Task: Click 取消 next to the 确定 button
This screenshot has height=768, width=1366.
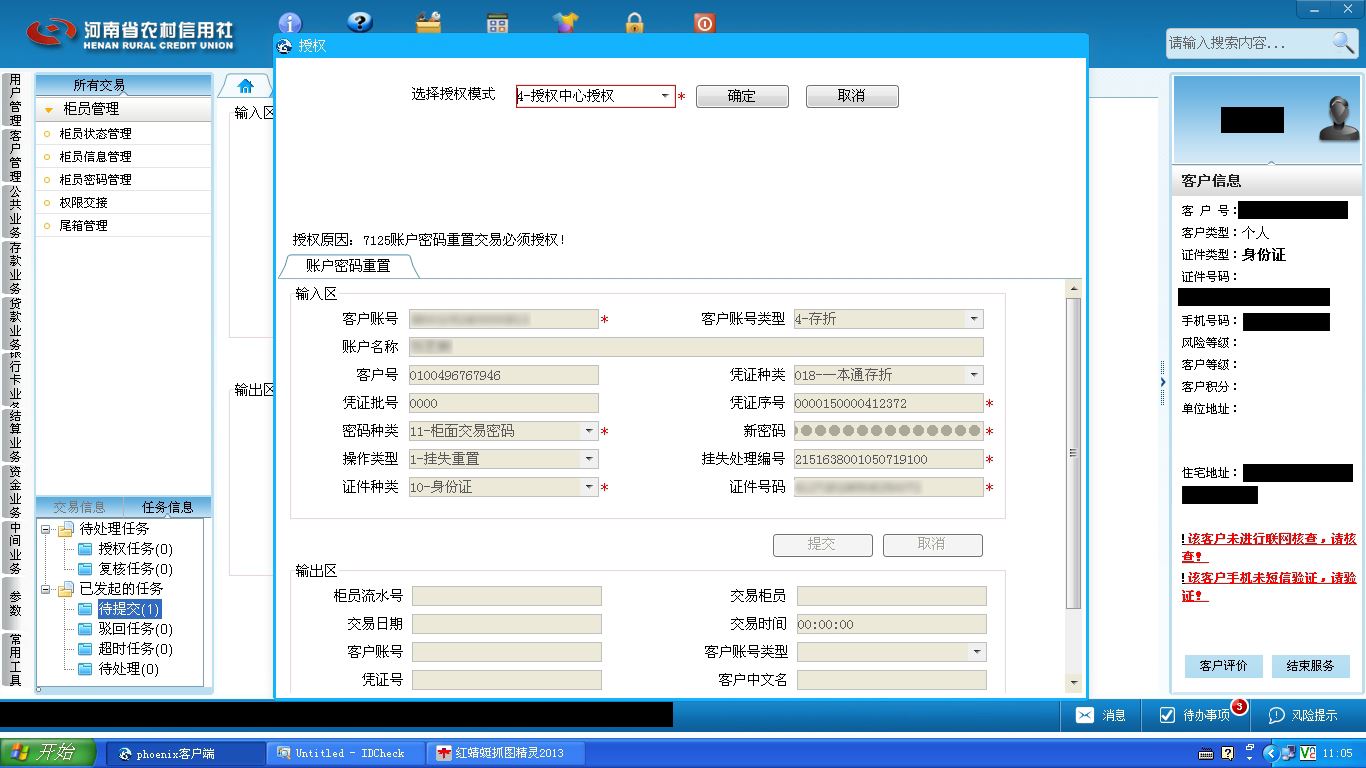Action: click(852, 96)
